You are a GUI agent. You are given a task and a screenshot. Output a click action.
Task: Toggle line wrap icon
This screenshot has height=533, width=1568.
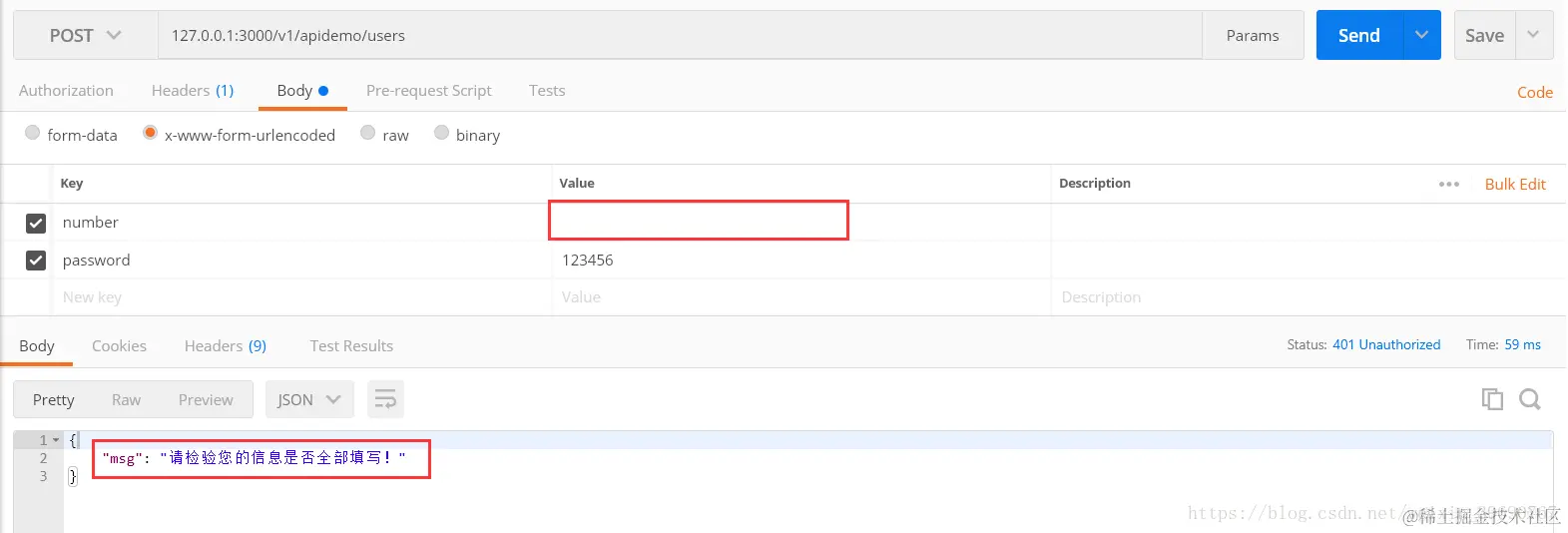[x=385, y=399]
